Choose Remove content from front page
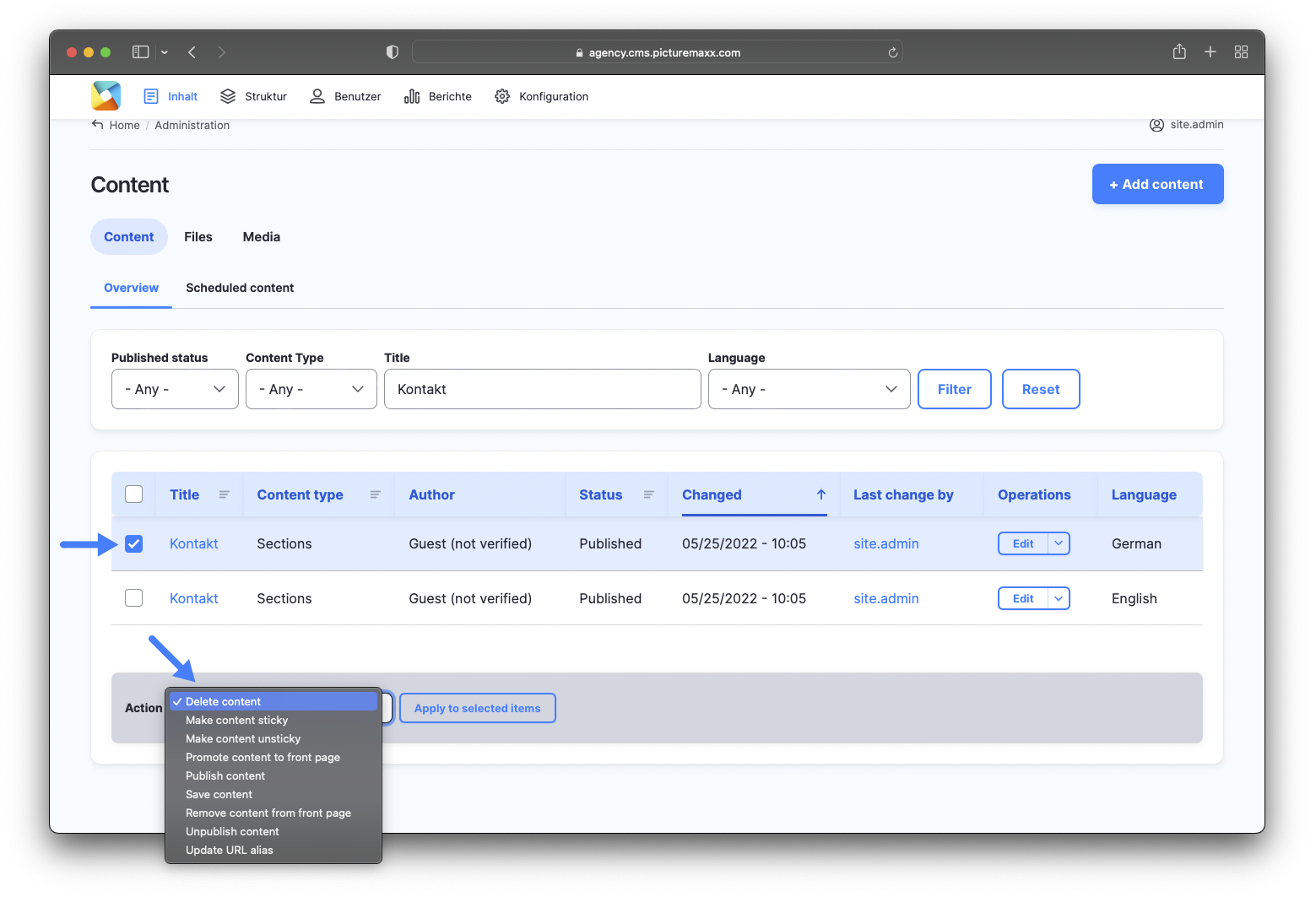This screenshot has width=1316, height=913. click(273, 813)
